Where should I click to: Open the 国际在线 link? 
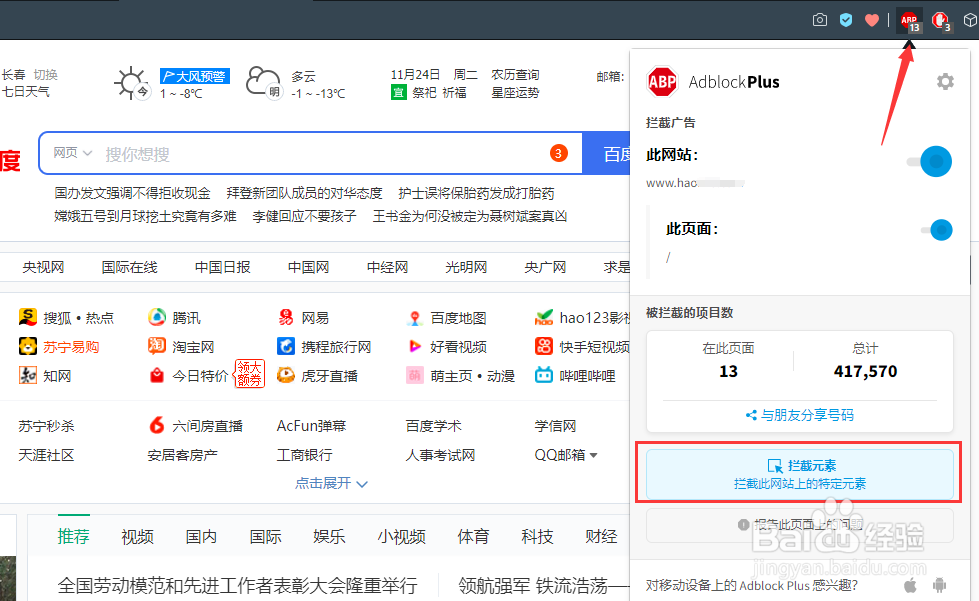(129, 267)
